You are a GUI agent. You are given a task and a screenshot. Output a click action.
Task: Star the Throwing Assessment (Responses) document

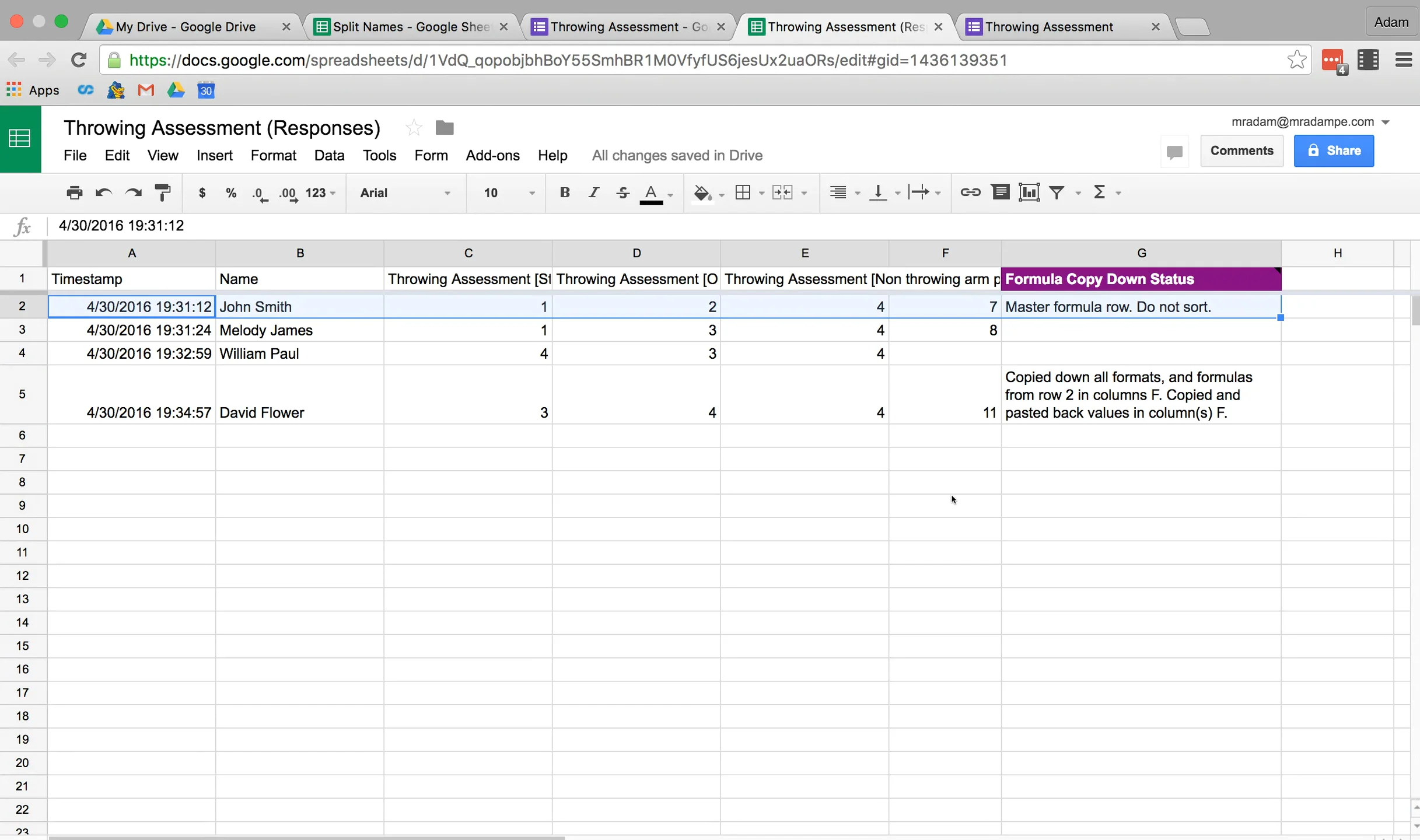(414, 128)
